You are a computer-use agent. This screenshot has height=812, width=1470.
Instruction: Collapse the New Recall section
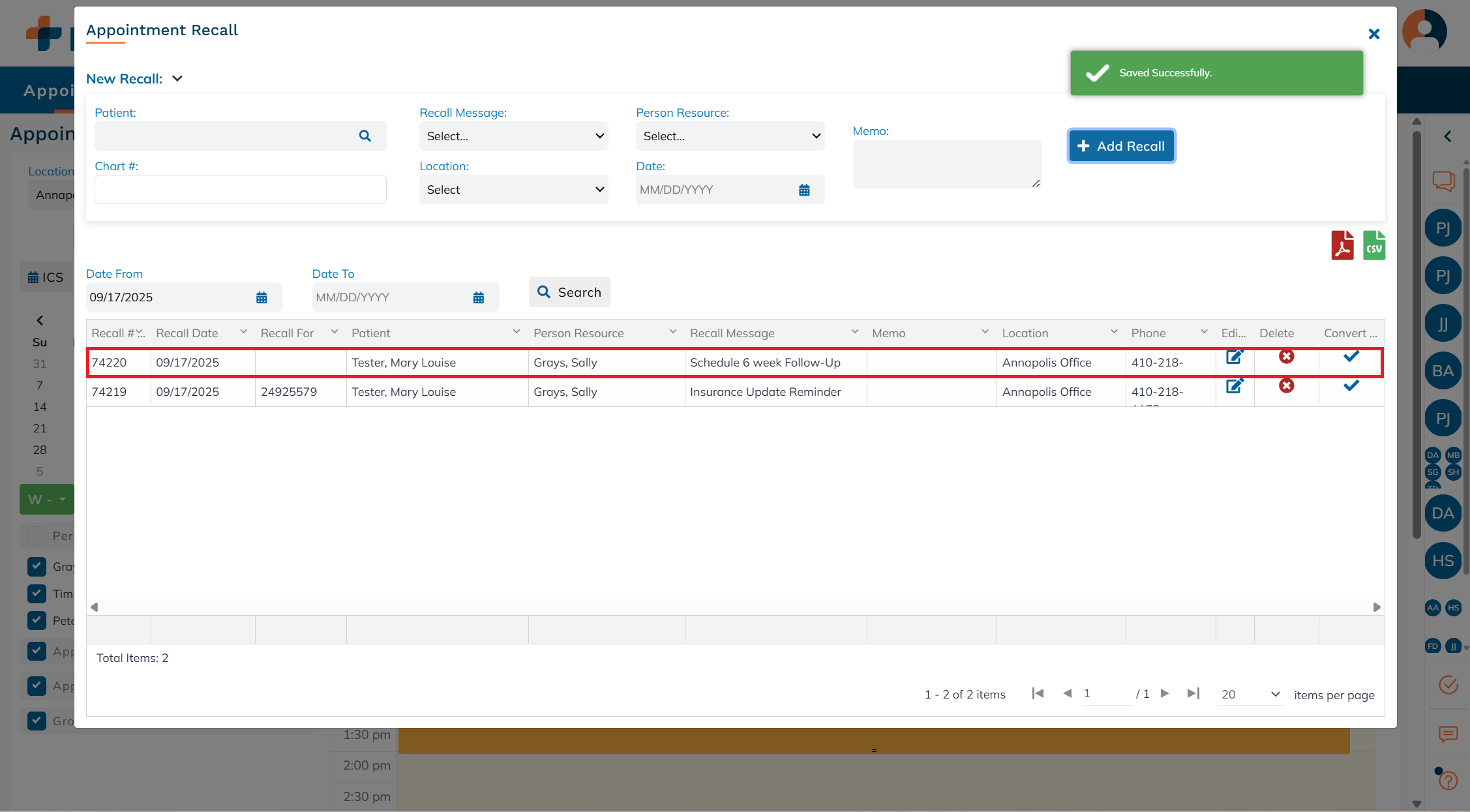click(x=177, y=79)
